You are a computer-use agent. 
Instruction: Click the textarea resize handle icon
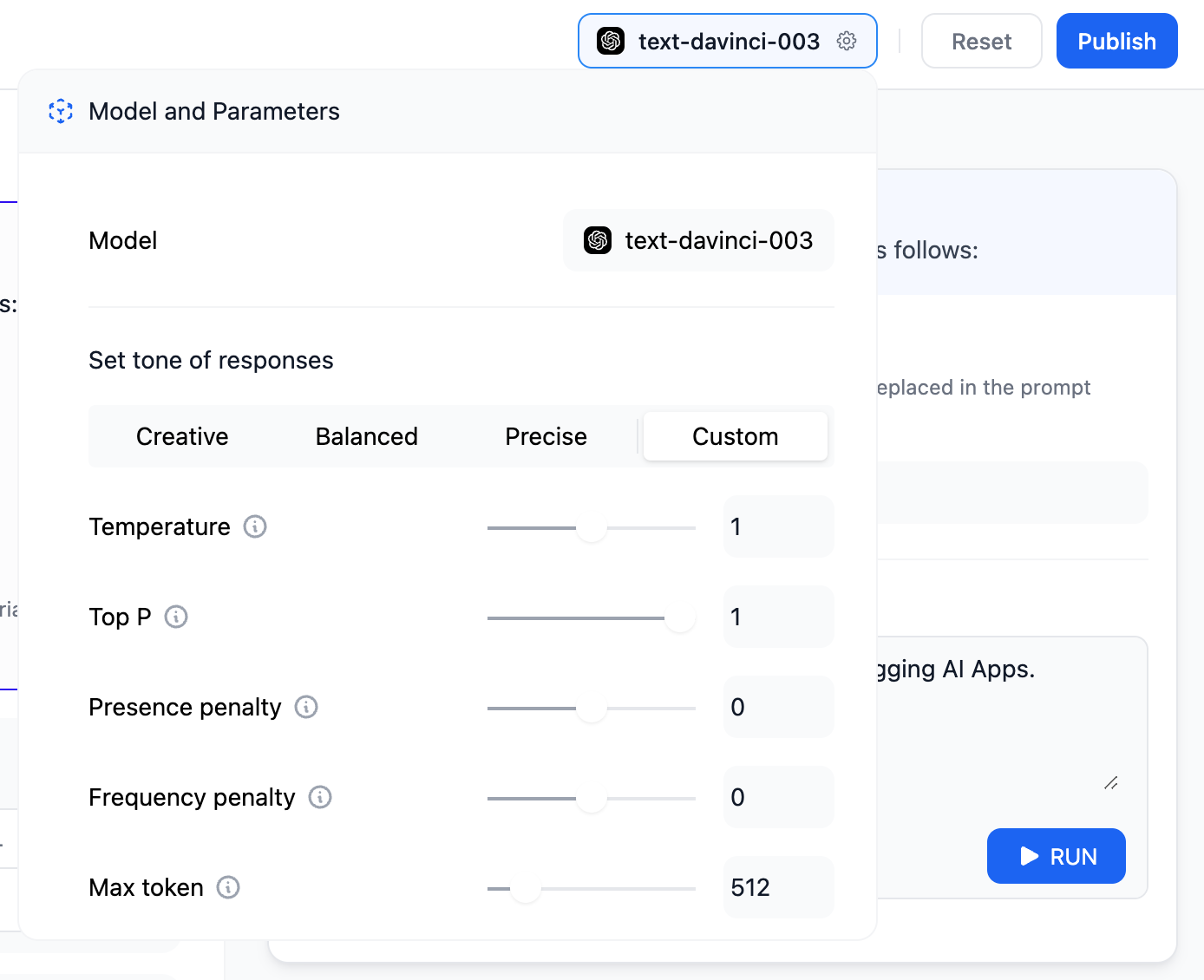point(1110,782)
